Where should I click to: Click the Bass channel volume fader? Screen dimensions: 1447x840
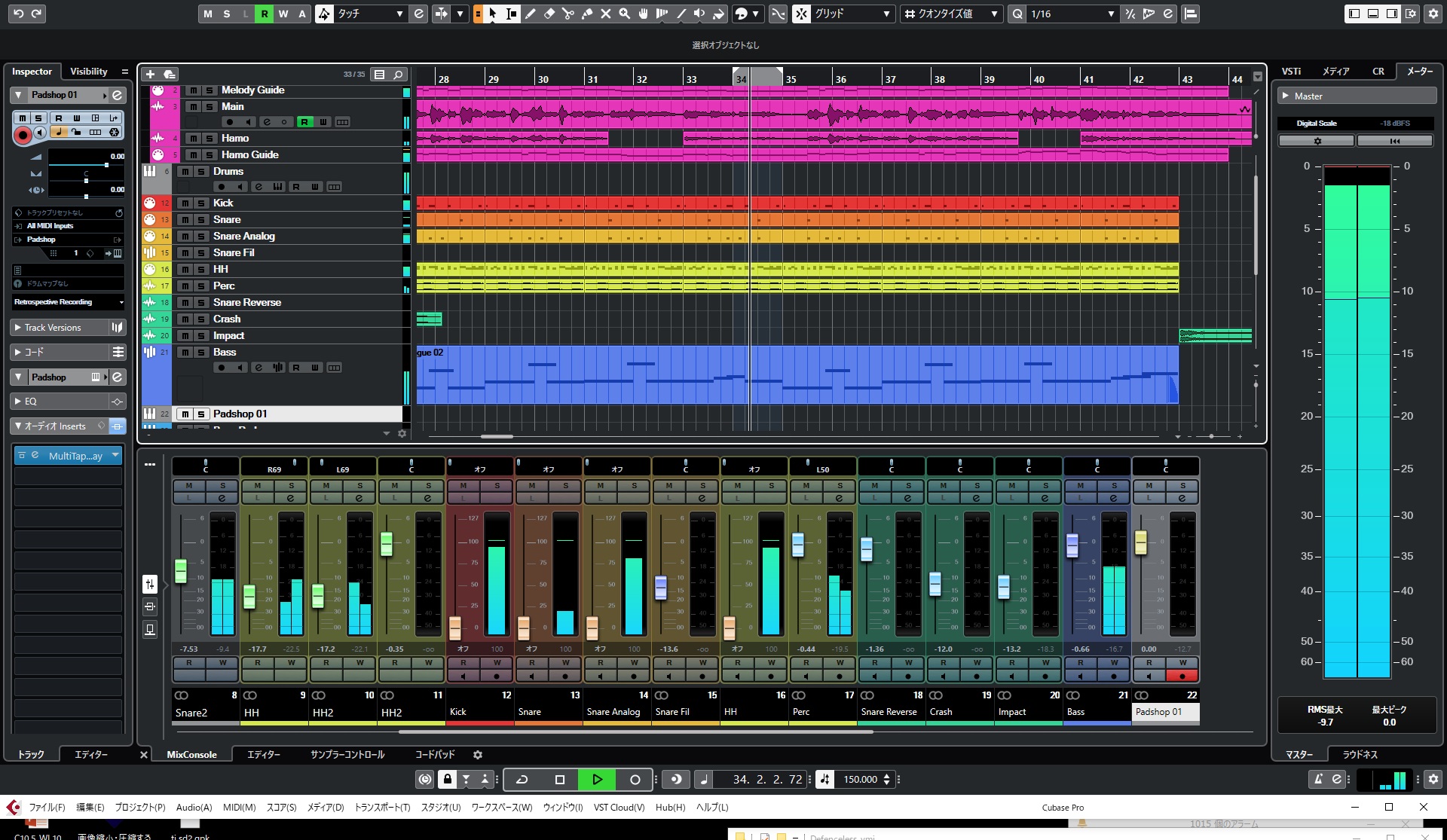[1072, 545]
